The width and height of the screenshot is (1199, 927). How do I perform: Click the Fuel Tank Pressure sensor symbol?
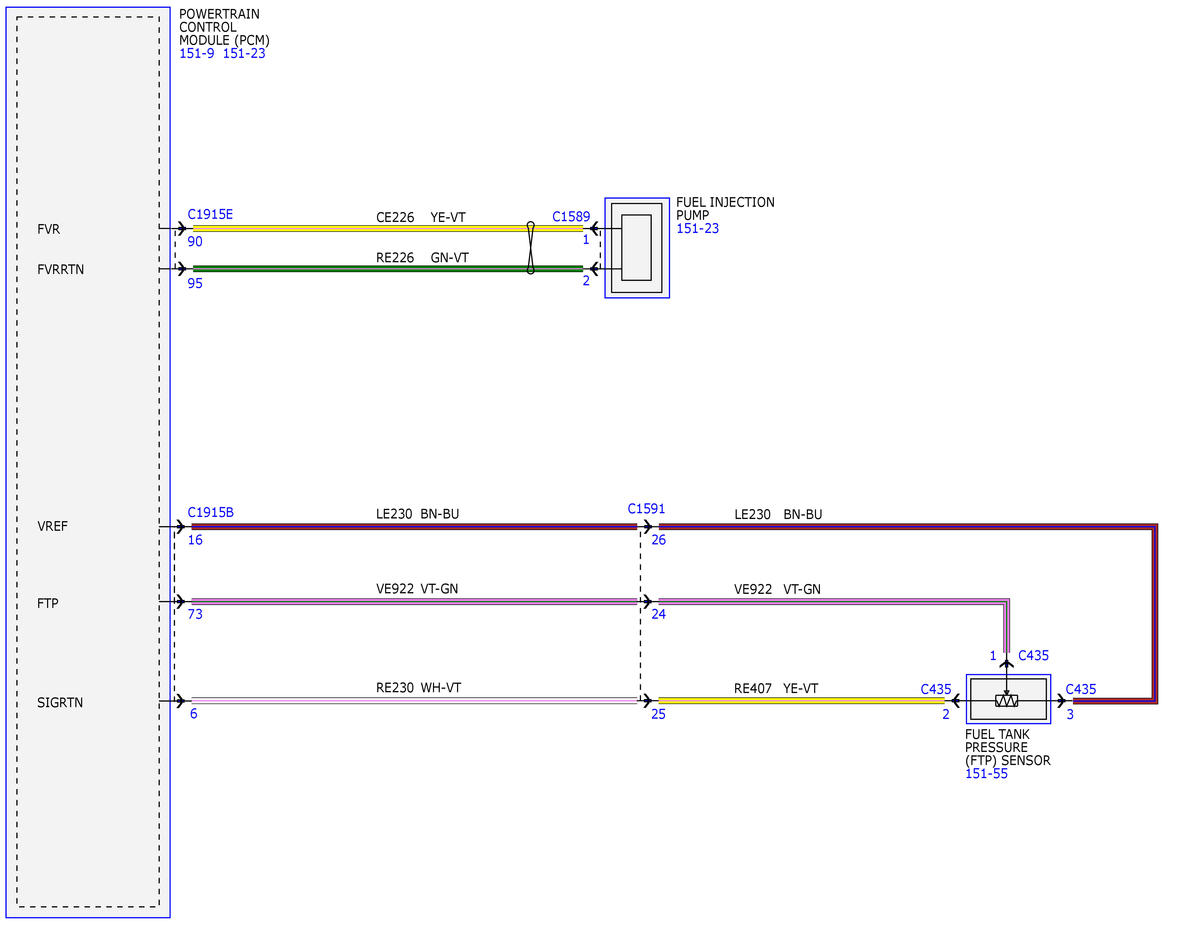click(1008, 699)
